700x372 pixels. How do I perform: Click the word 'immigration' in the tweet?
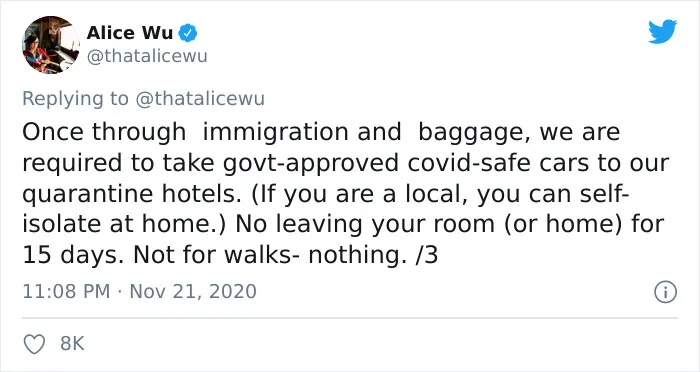click(276, 132)
